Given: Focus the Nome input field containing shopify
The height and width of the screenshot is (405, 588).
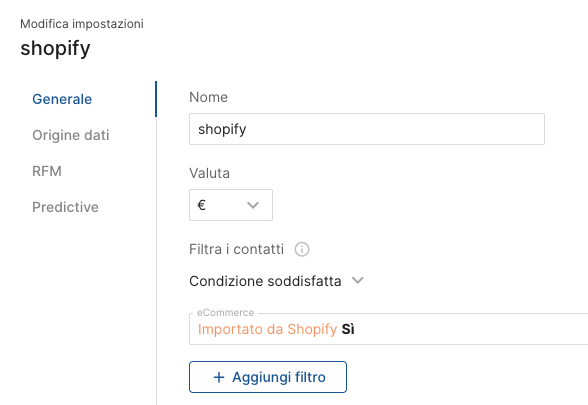Looking at the screenshot, I should click(x=367, y=129).
